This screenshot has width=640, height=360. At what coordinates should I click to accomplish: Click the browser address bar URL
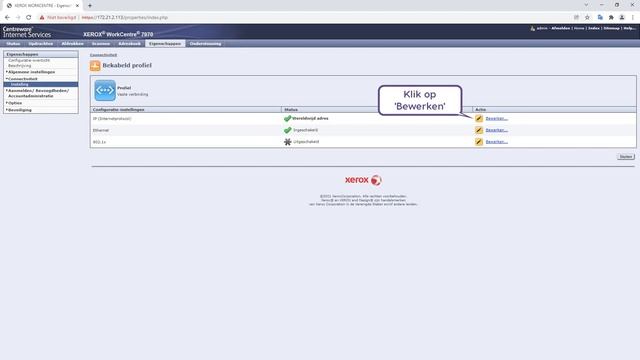(x=124, y=18)
